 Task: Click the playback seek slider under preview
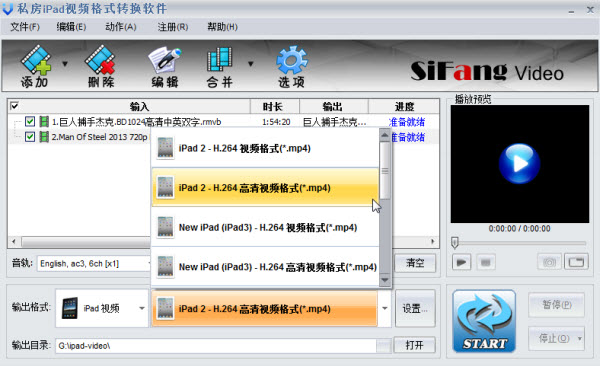coord(519,243)
